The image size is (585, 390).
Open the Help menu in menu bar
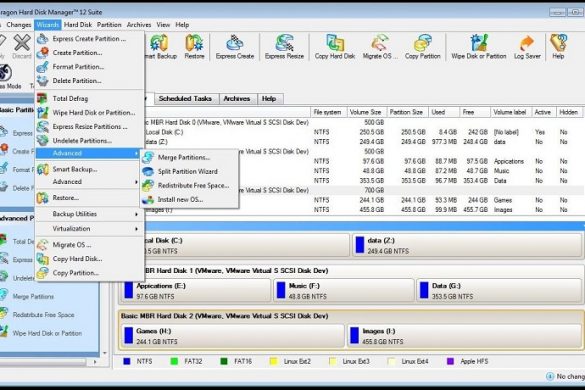tap(182, 25)
